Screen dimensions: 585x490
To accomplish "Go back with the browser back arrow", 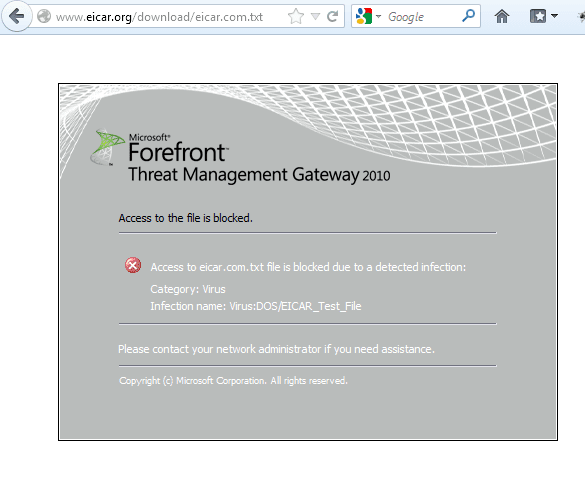I will click(x=16, y=16).
